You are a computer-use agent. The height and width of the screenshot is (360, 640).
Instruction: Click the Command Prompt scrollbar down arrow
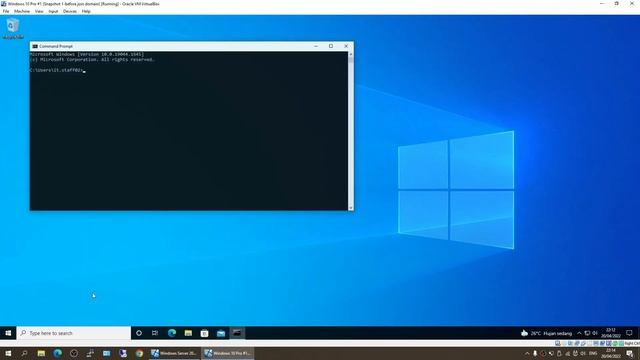(351, 208)
